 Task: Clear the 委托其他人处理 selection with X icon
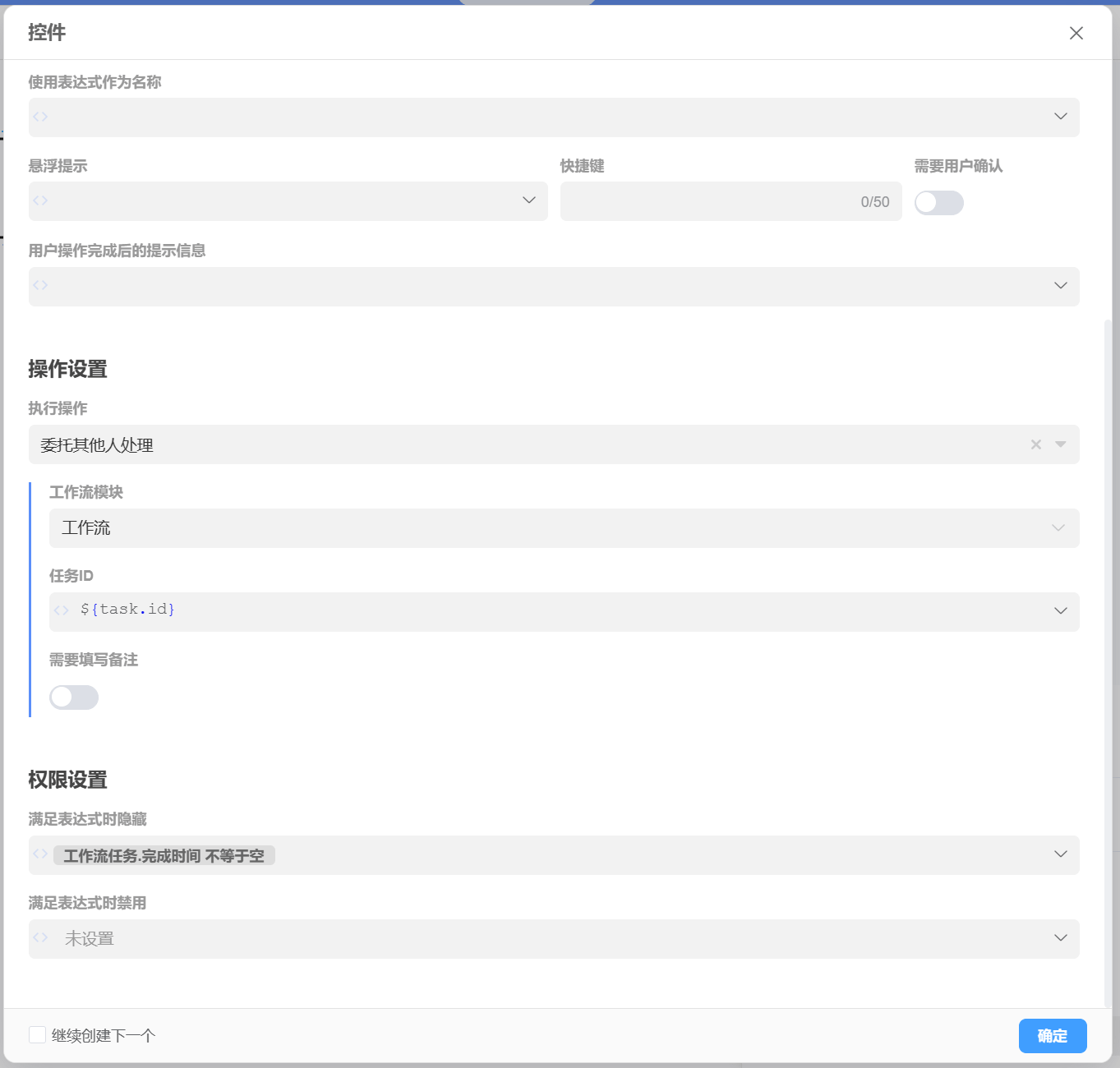(x=1035, y=444)
